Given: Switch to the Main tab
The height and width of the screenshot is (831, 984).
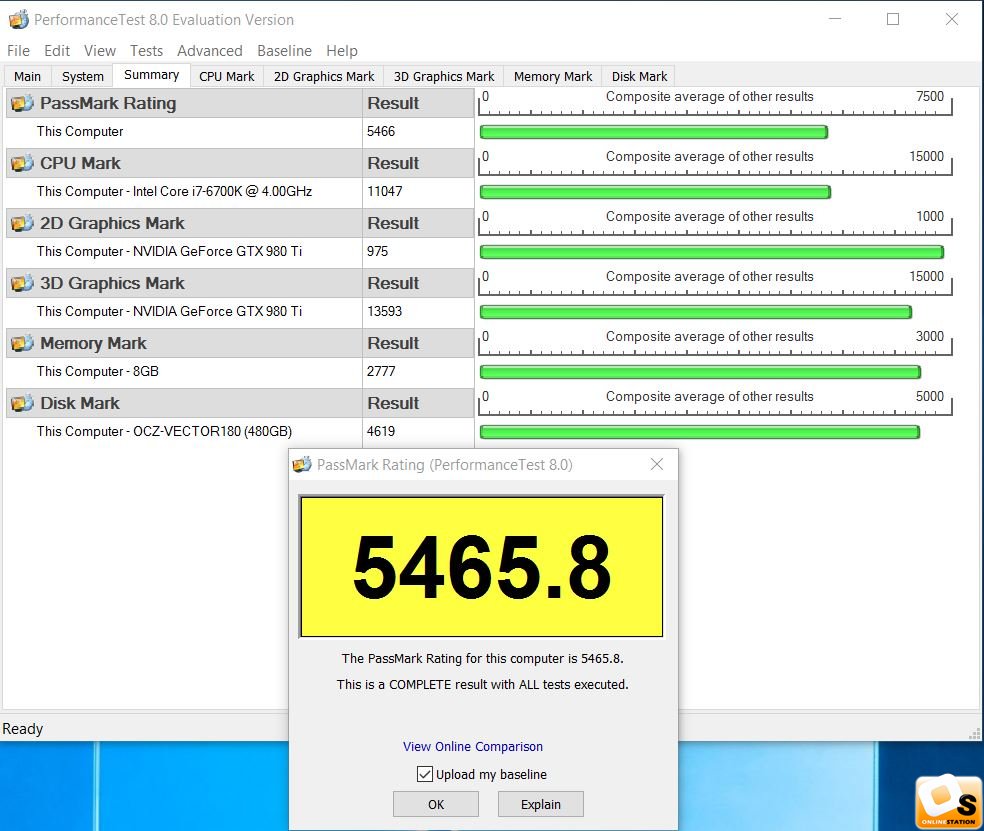Looking at the screenshot, I should pyautogui.click(x=28, y=77).
